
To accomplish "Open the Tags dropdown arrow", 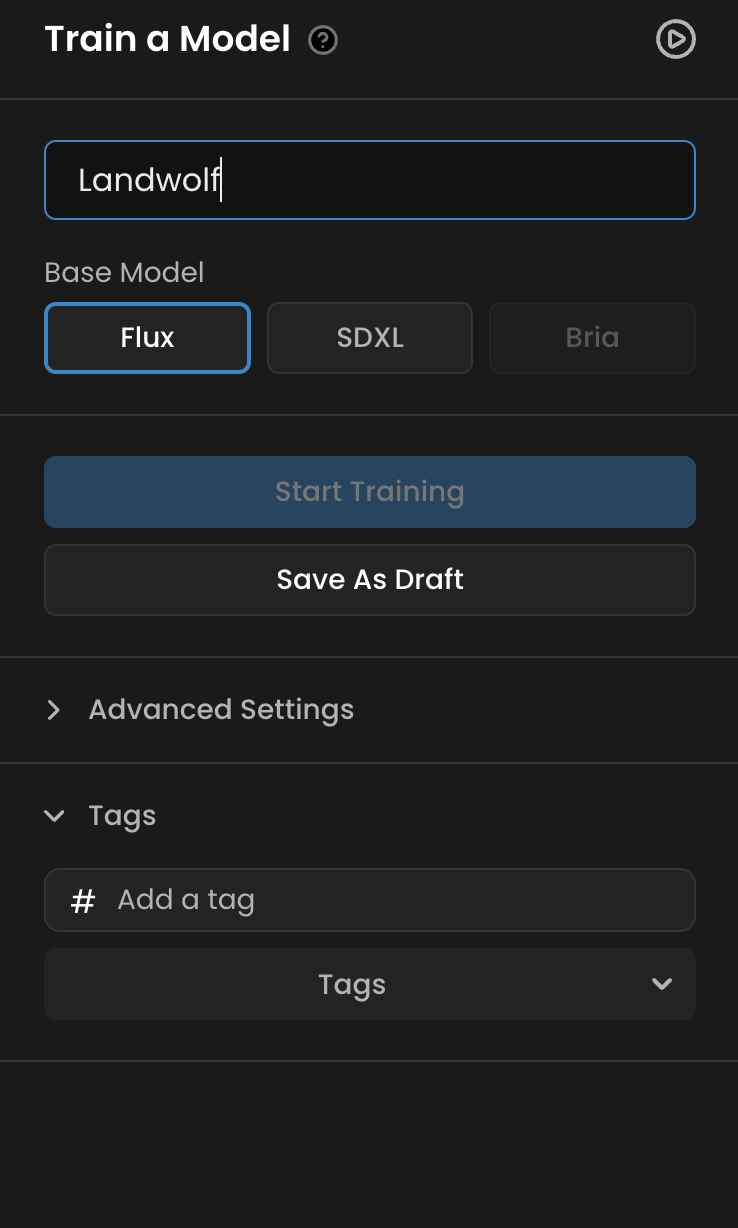I will click(661, 984).
